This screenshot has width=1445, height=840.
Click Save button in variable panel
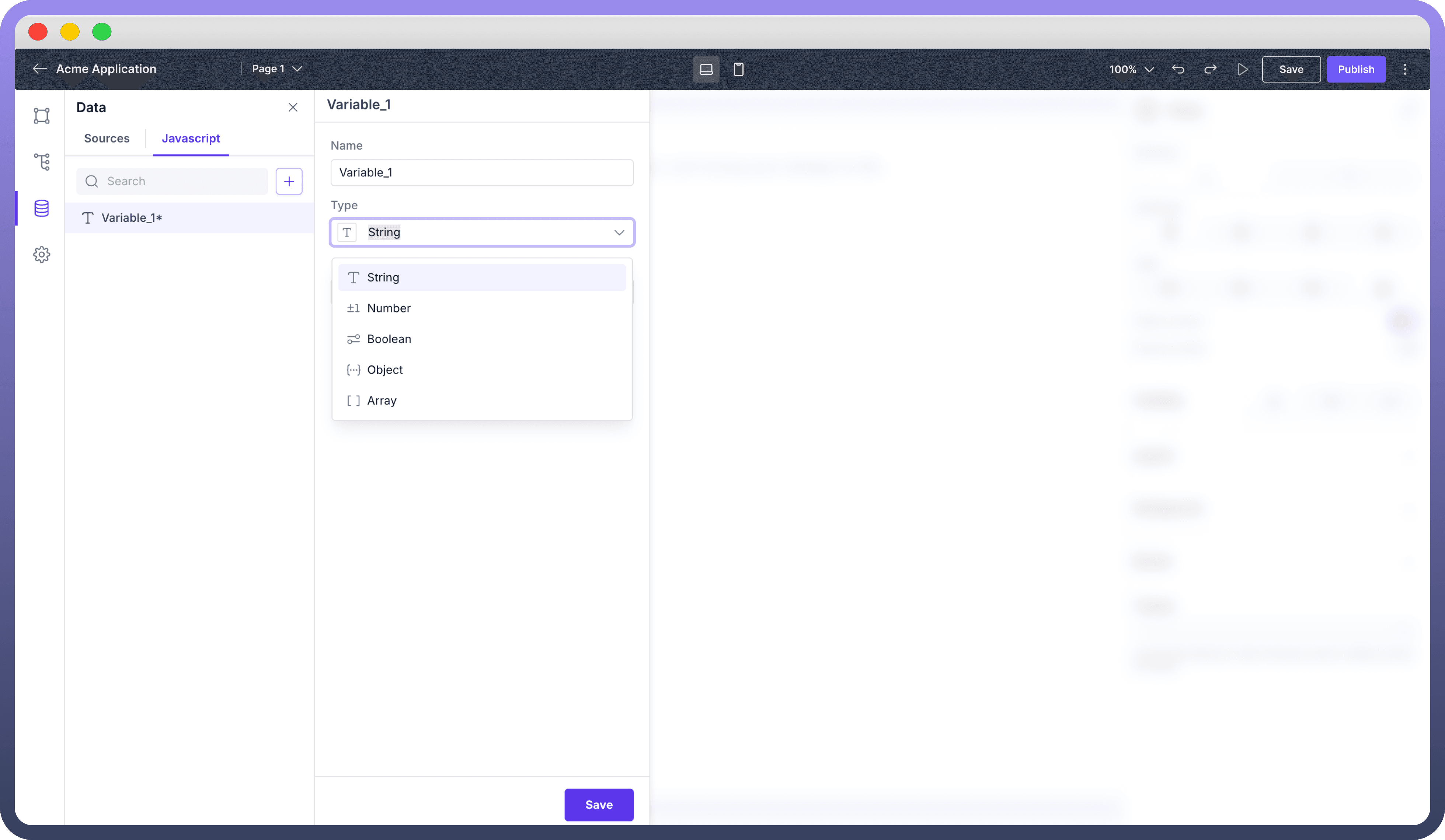599,805
